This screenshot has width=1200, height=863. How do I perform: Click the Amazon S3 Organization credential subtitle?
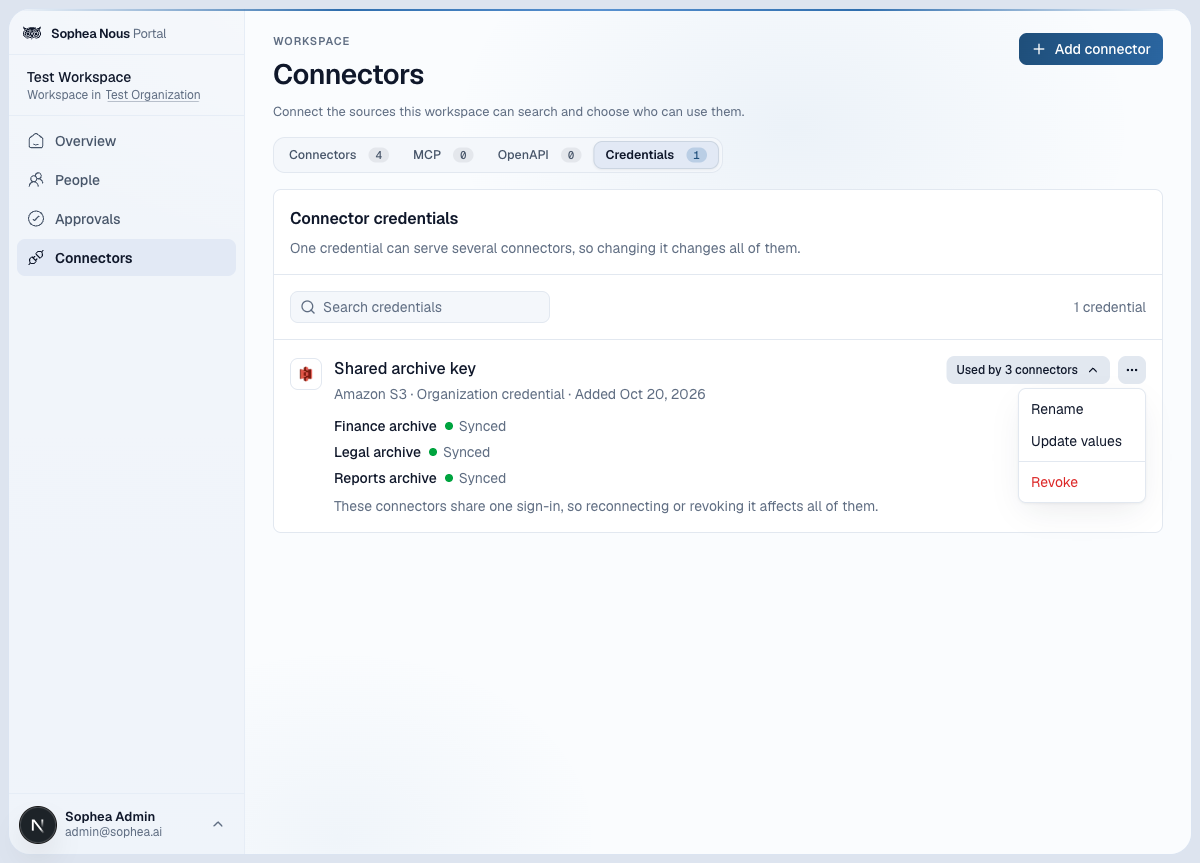pos(520,394)
